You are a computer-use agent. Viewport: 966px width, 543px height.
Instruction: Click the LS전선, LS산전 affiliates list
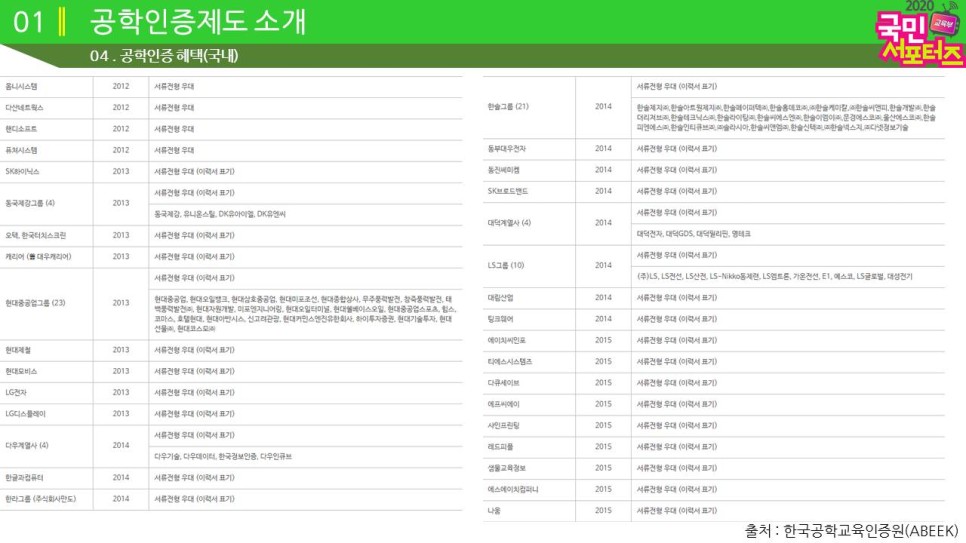coord(774,276)
